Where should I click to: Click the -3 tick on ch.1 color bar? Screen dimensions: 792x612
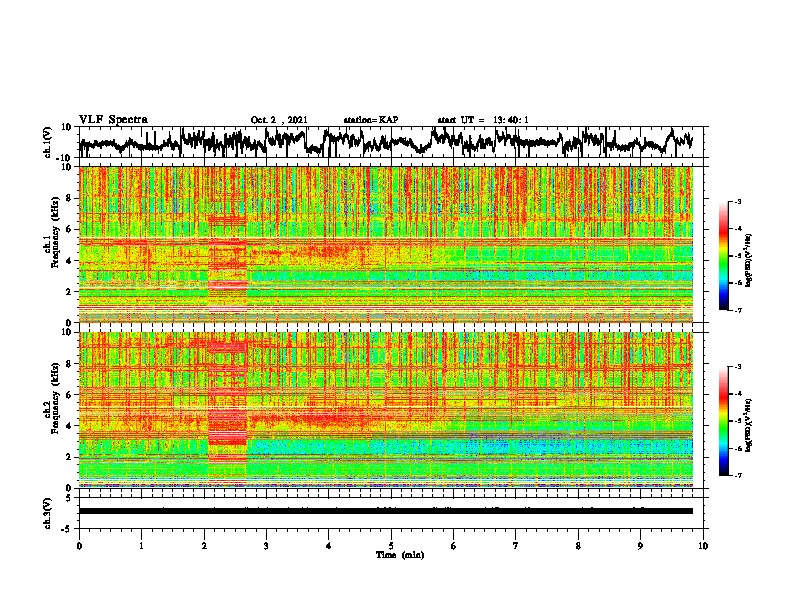pyautogui.click(x=737, y=201)
